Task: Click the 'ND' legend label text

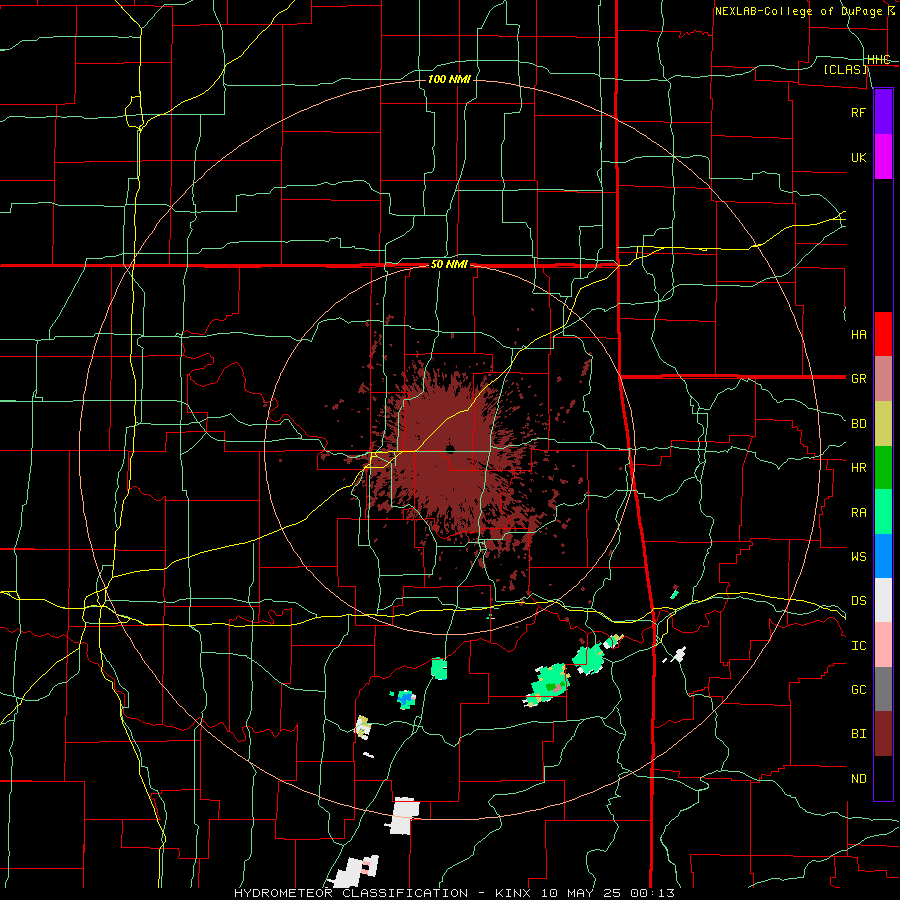Action: 858,779
